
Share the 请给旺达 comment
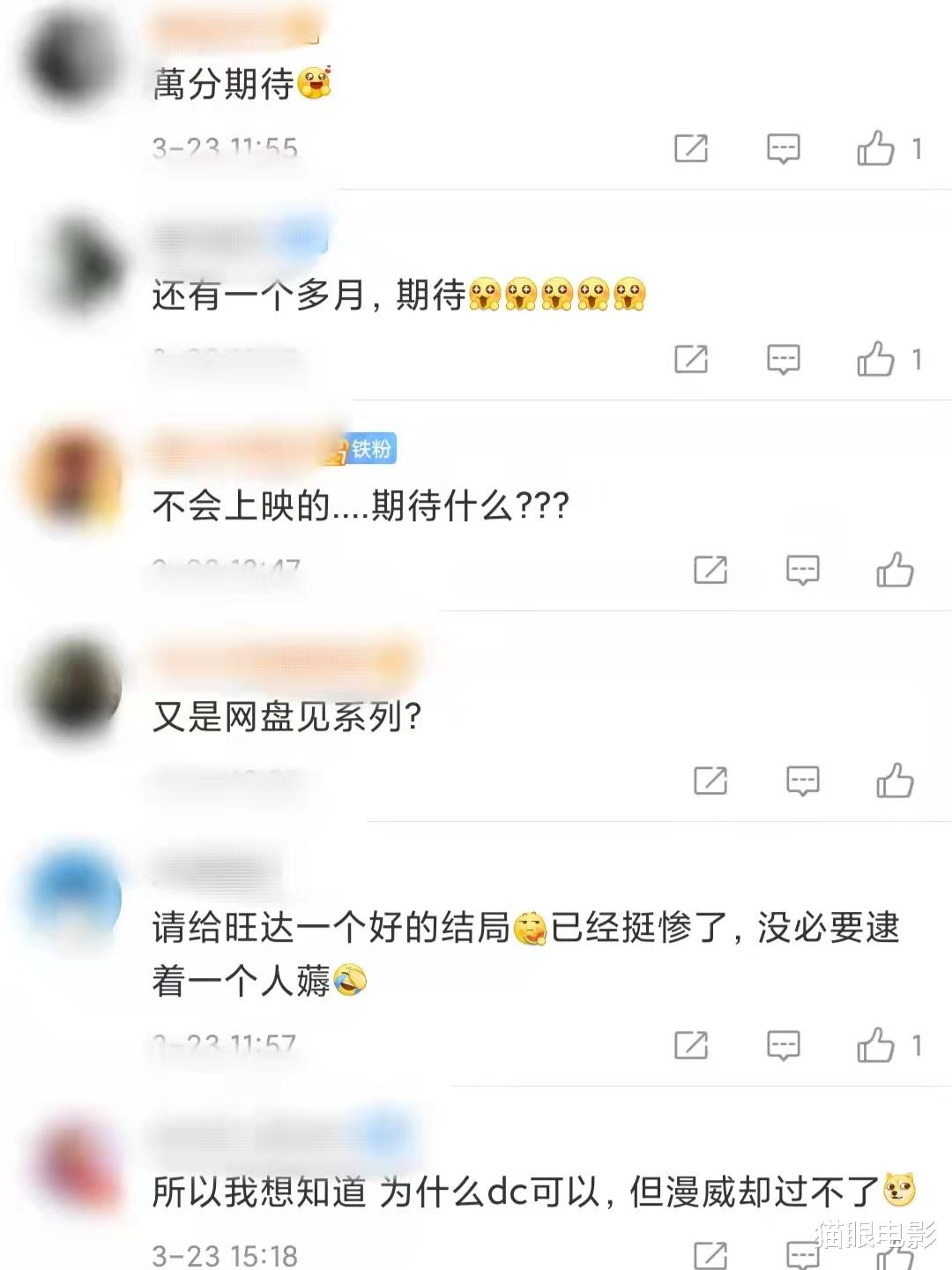[x=691, y=1045]
